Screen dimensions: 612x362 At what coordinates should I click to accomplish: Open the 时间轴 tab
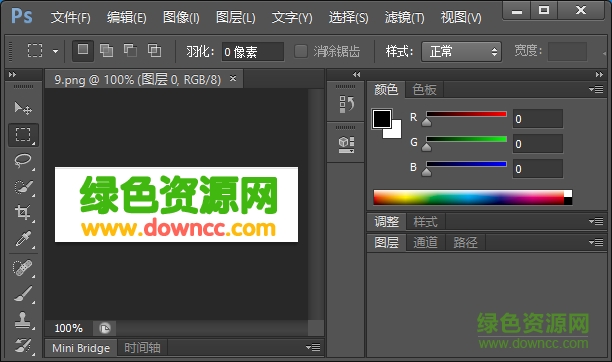click(x=142, y=348)
